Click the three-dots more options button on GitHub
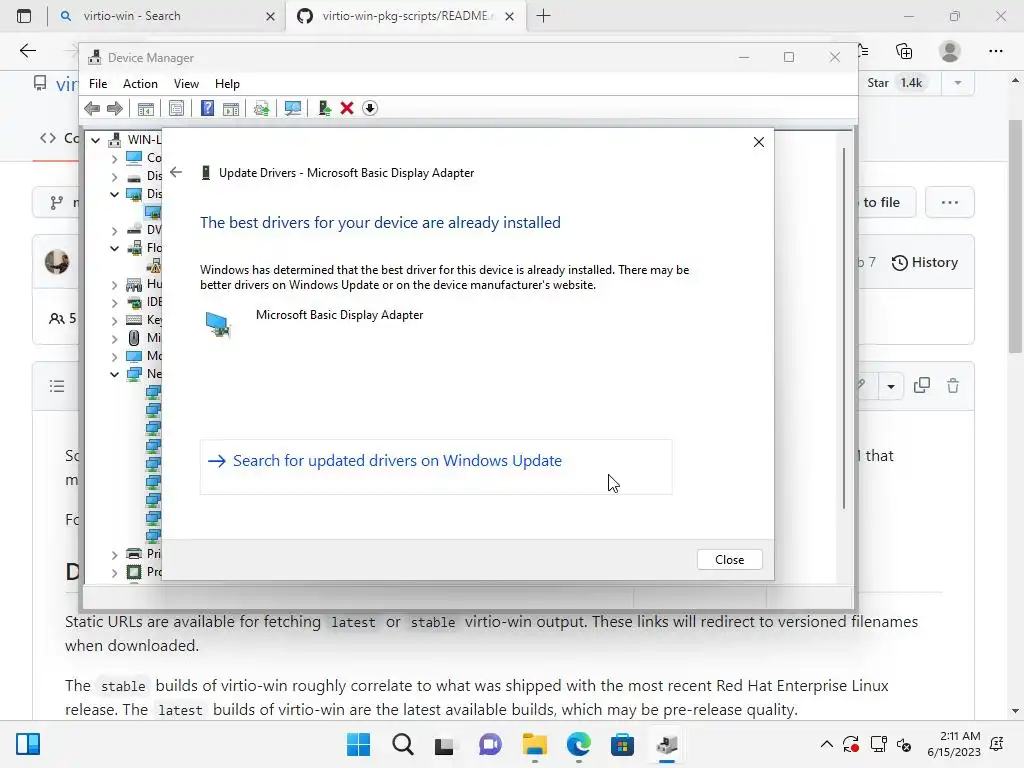This screenshot has width=1024, height=768. point(950,202)
